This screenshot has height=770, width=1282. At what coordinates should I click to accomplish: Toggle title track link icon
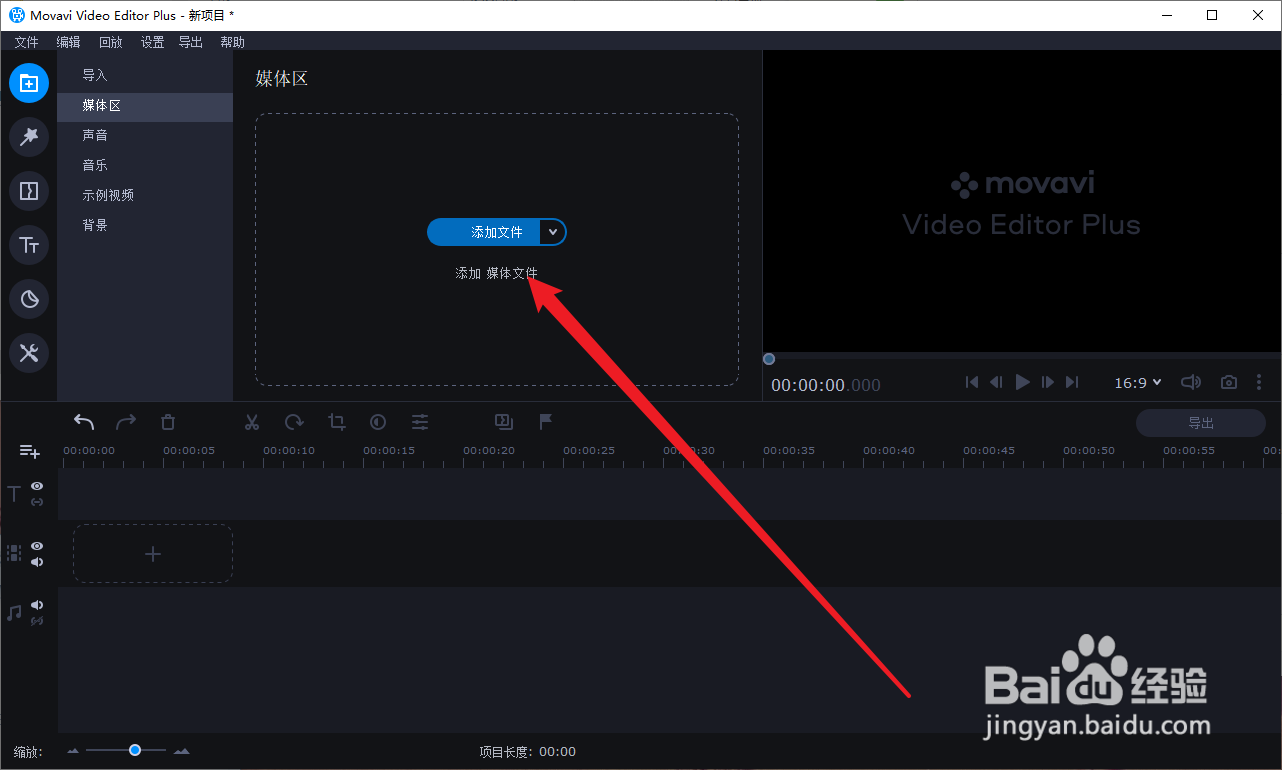coord(37,502)
